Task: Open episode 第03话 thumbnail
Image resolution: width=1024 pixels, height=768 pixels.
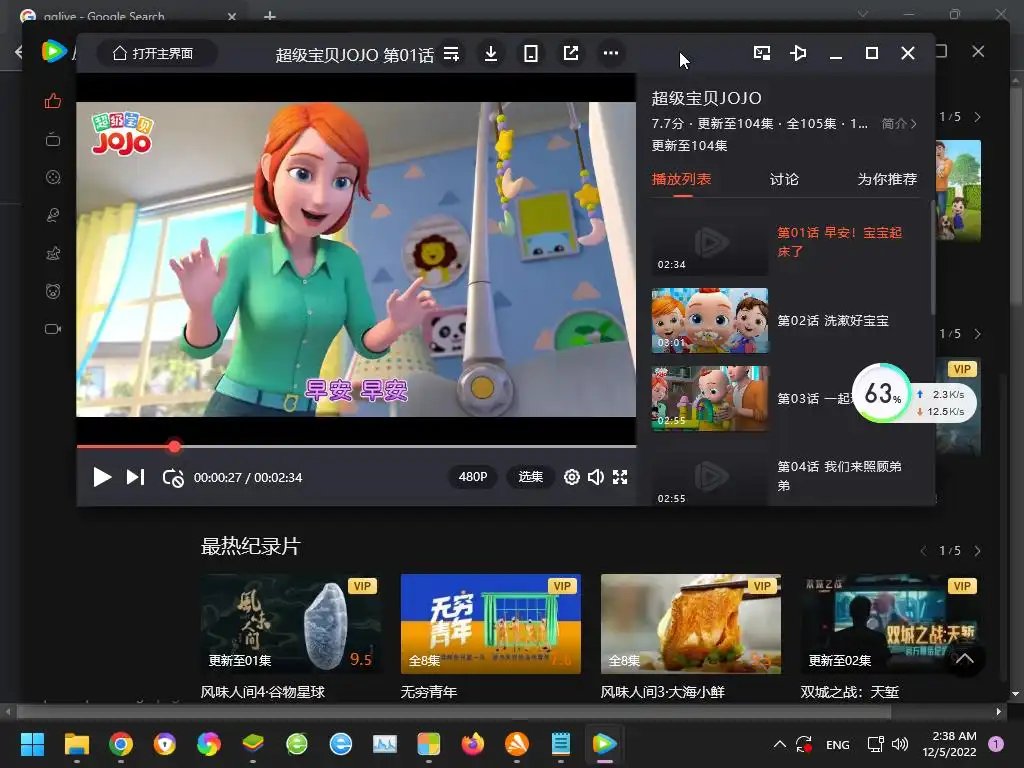Action: (x=710, y=398)
